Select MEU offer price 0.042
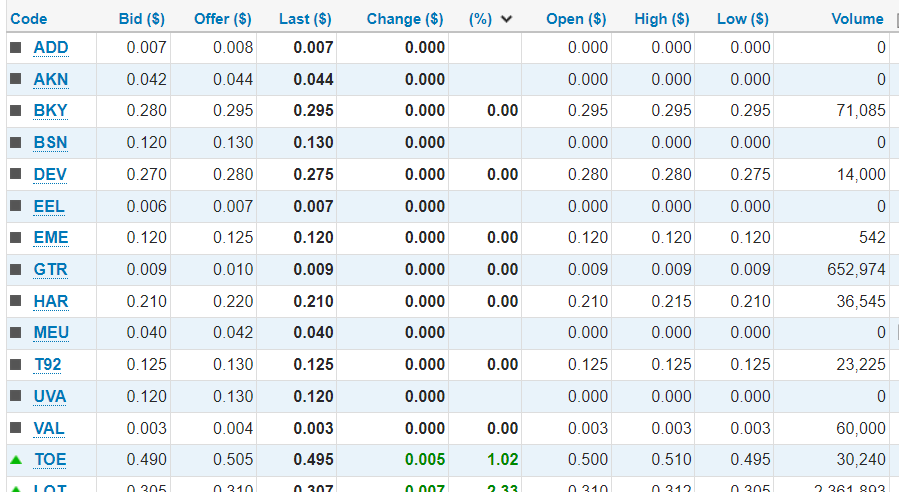 click(233, 333)
